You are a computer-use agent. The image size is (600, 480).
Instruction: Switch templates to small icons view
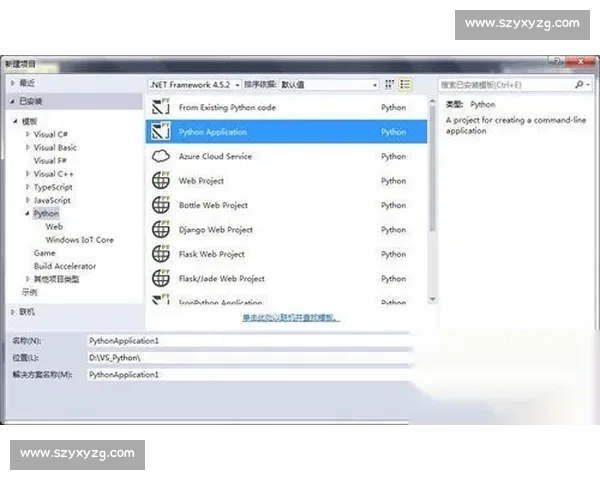tap(389, 85)
